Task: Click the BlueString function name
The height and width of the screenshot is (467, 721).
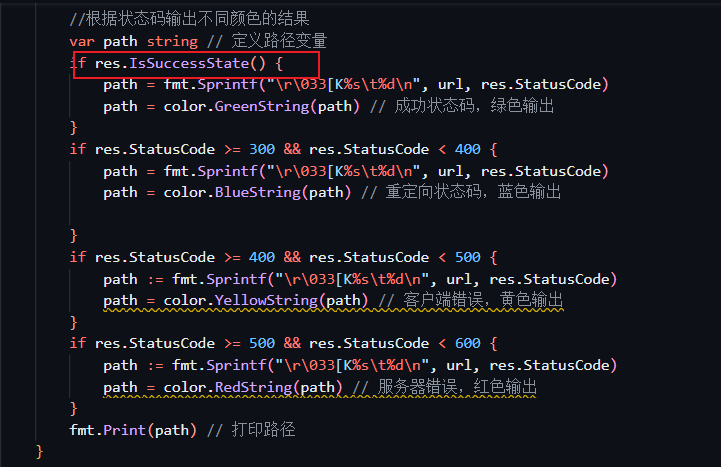Action: click(258, 192)
